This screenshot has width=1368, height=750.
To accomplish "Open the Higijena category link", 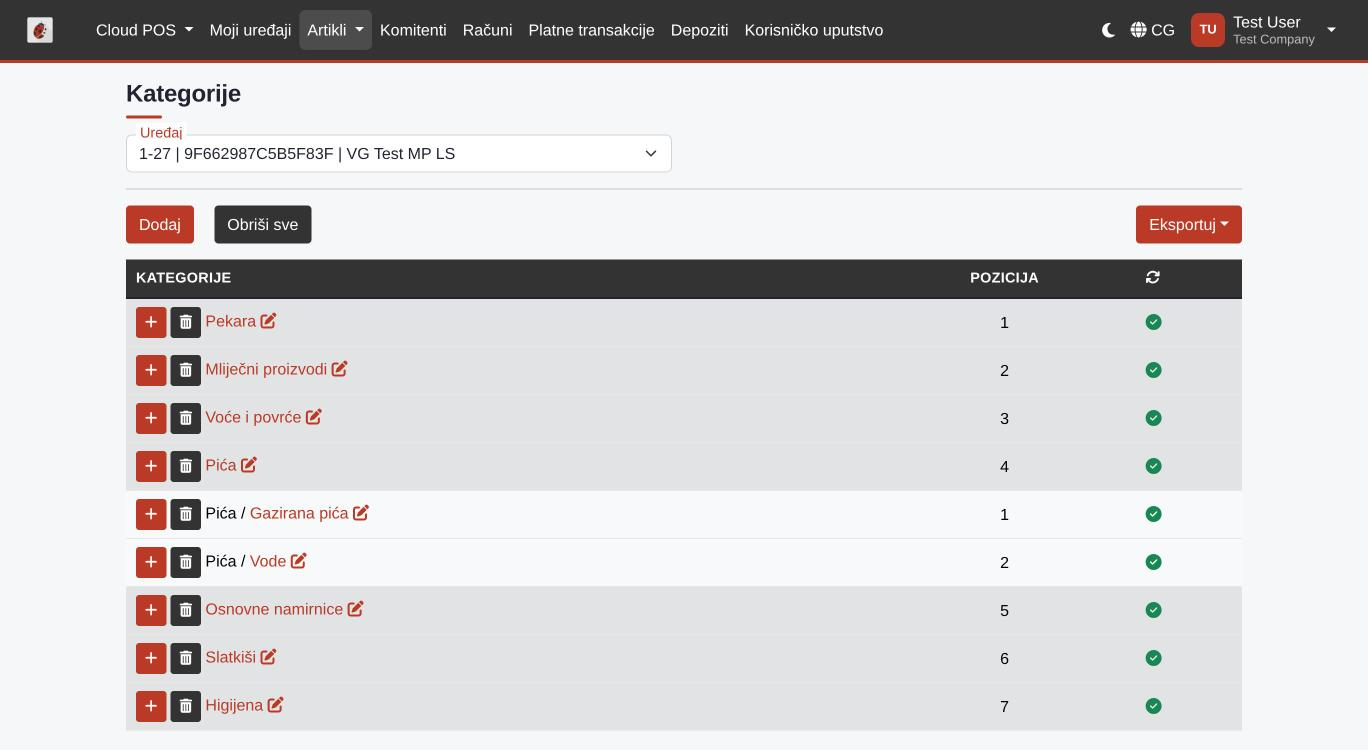I will (x=234, y=705).
